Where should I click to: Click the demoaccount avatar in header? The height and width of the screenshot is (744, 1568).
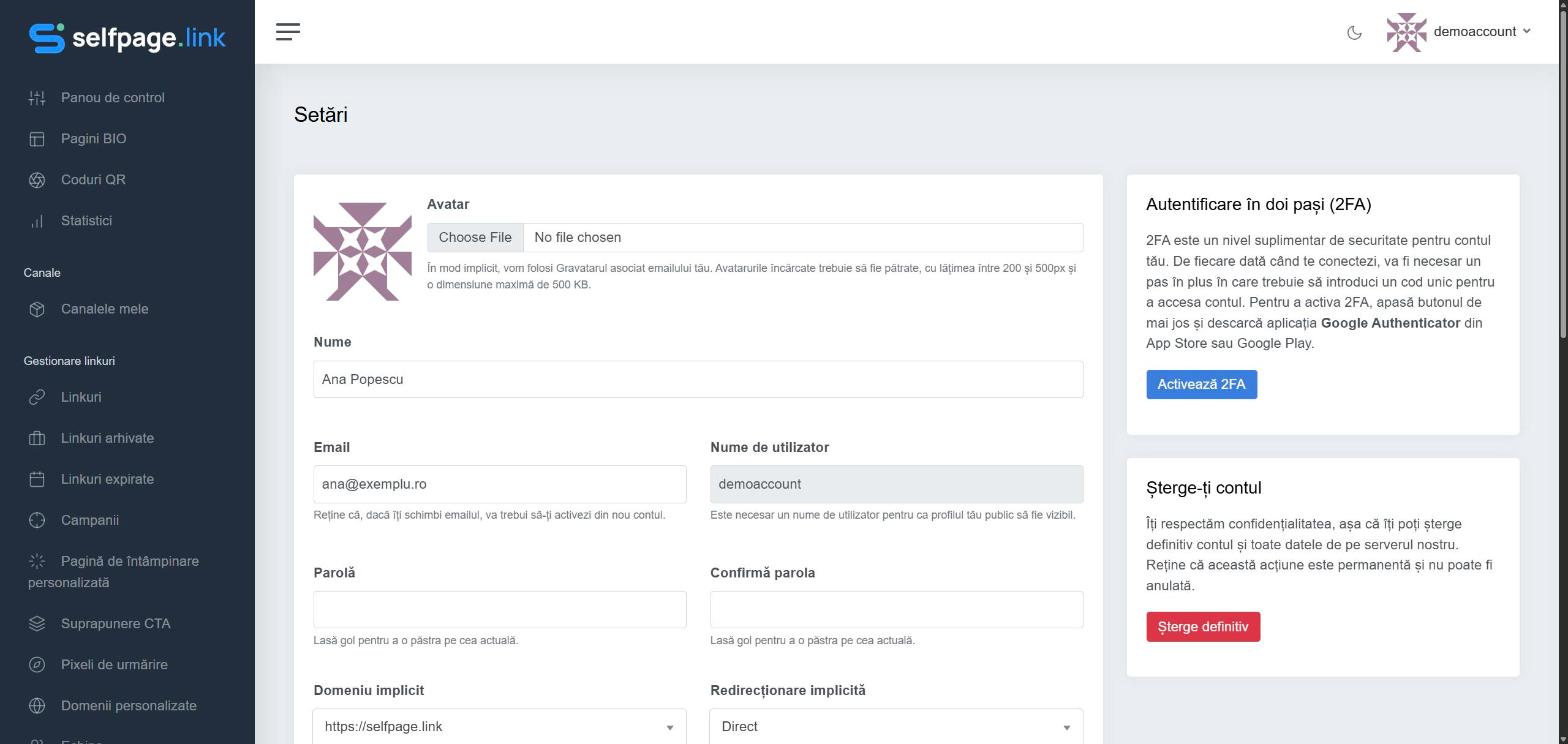coord(1406,32)
